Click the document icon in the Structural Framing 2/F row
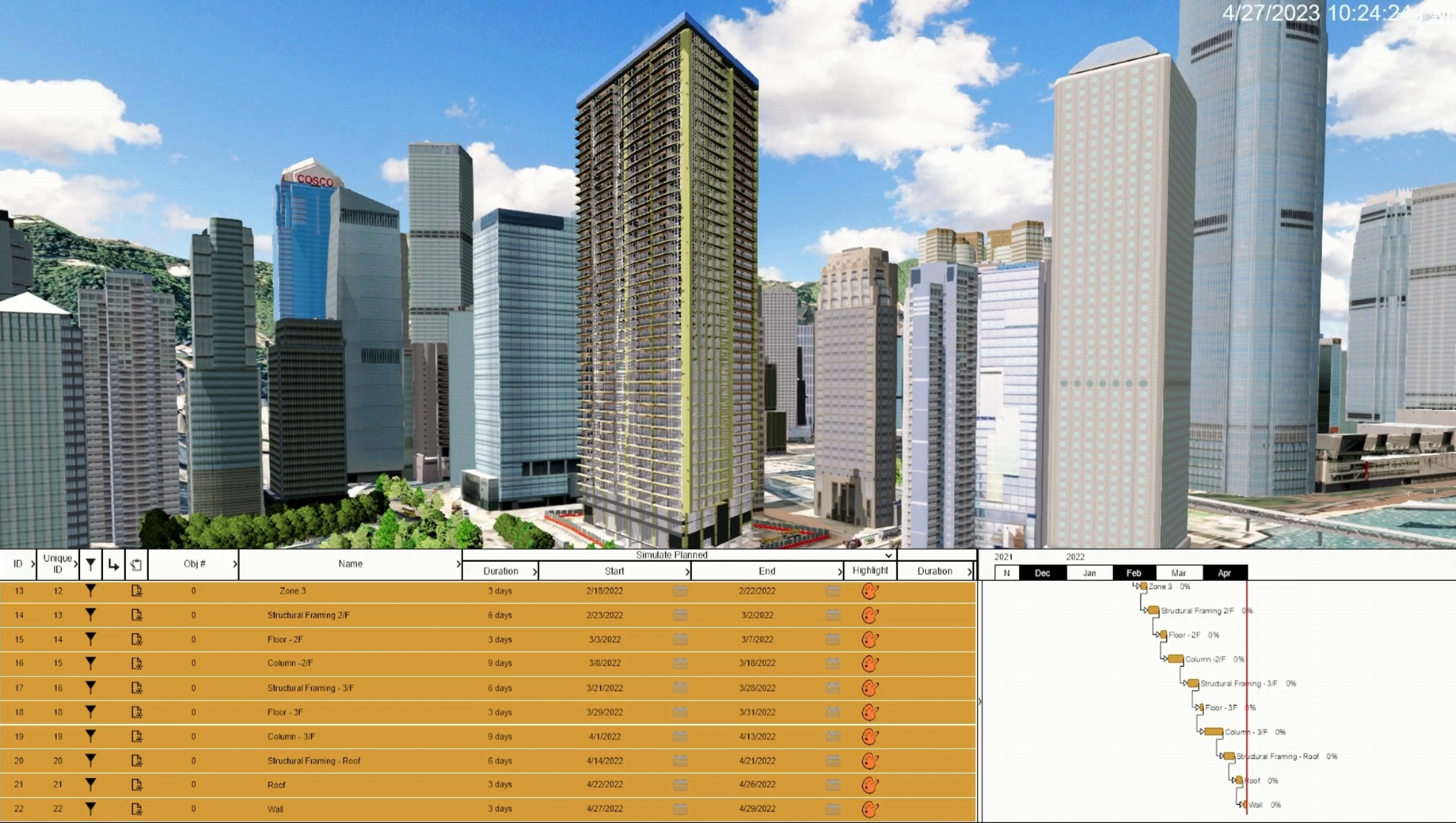Viewport: 1456px width, 823px height. tap(136, 615)
